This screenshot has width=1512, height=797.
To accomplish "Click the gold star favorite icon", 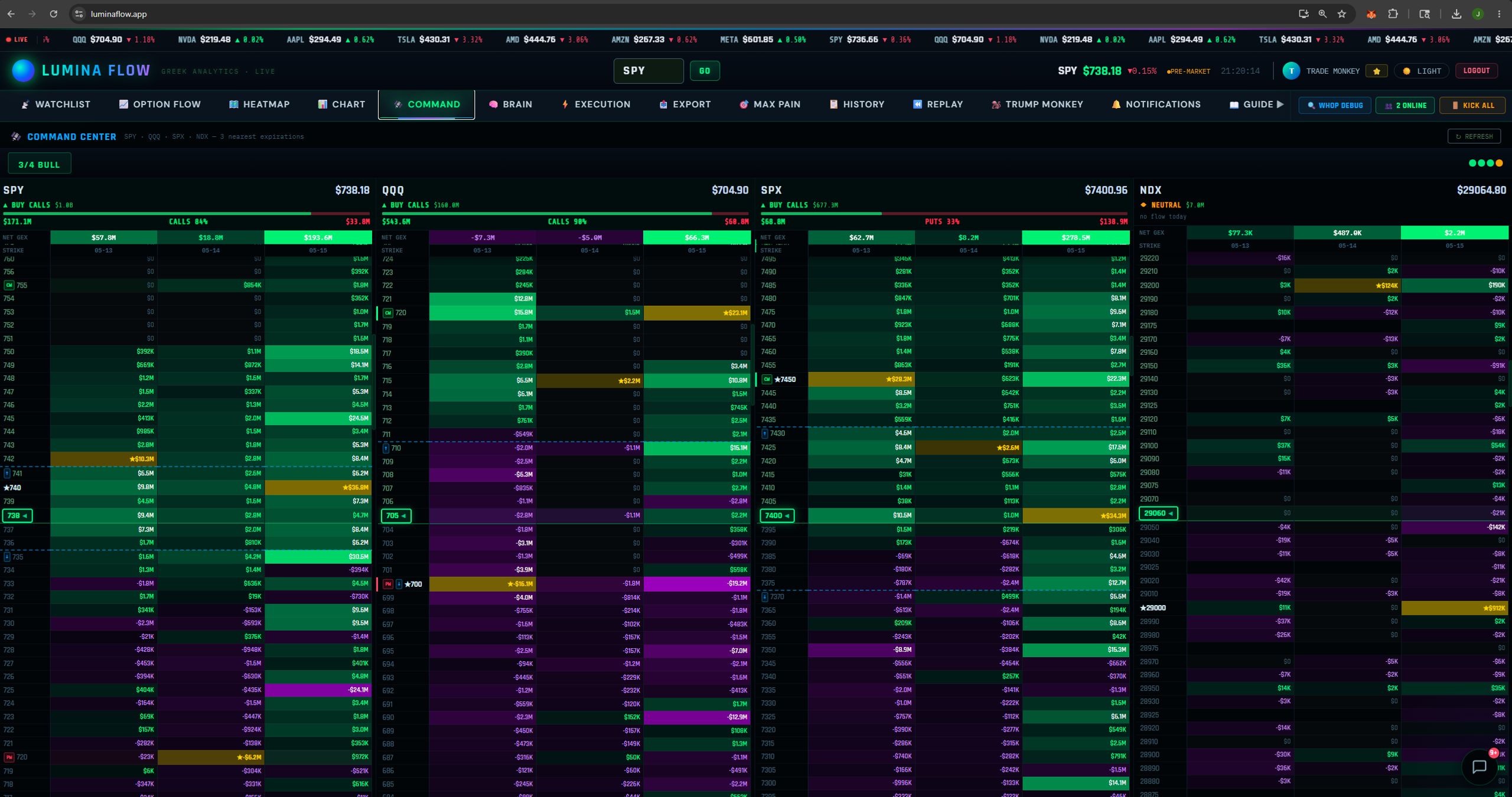I will pyautogui.click(x=1377, y=71).
